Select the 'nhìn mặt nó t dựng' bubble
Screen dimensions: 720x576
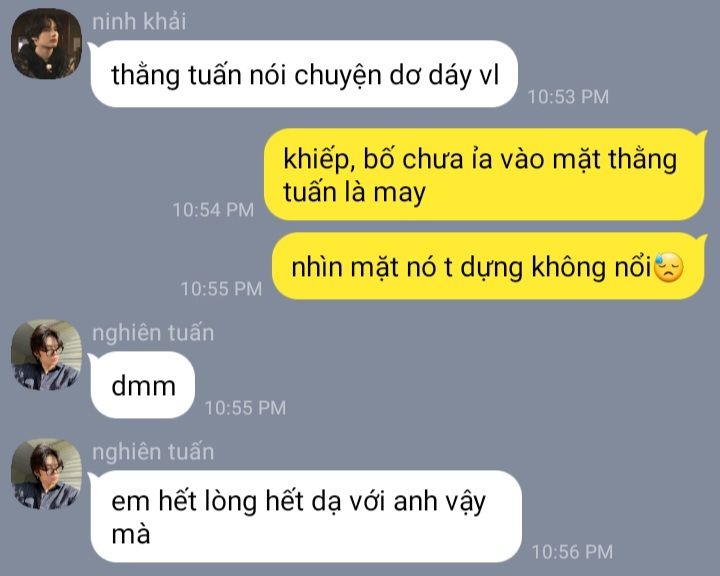coord(489,266)
